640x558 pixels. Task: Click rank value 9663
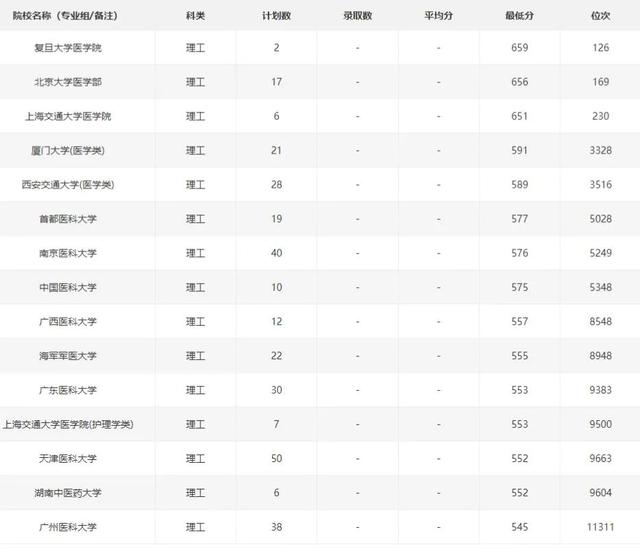pyautogui.click(x=600, y=459)
